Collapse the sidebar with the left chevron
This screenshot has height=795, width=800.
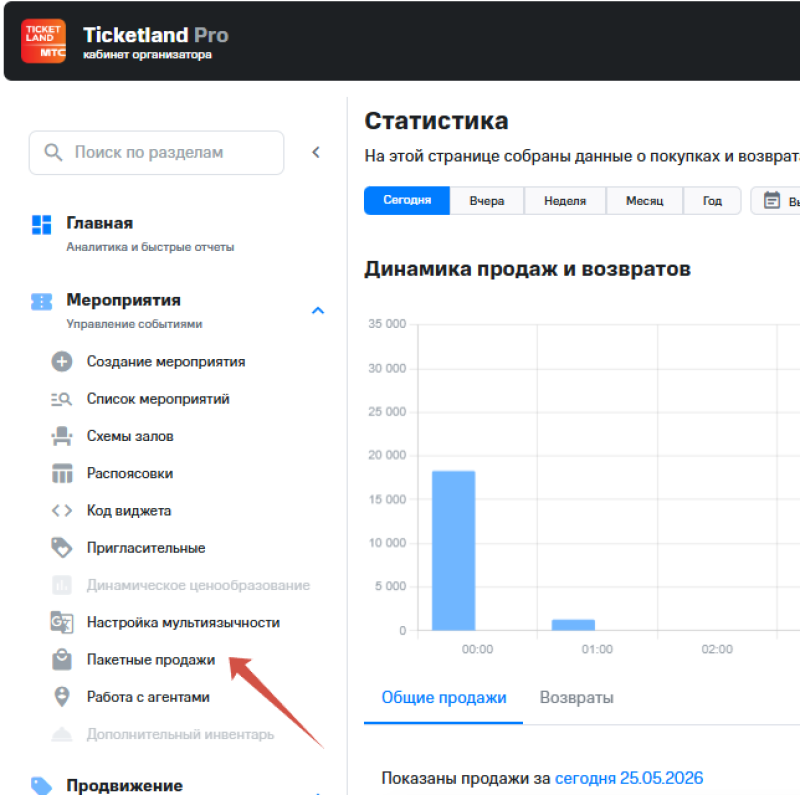(x=316, y=152)
